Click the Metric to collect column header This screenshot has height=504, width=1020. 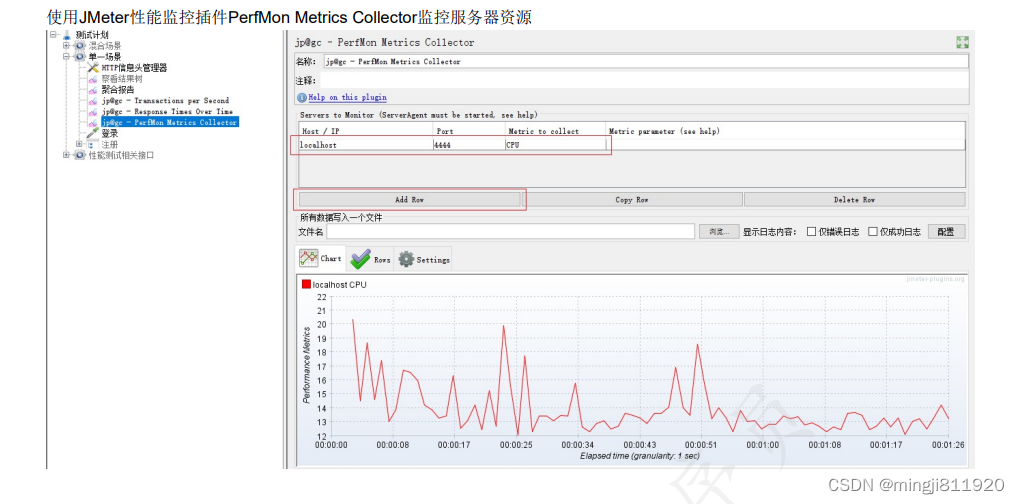point(555,131)
